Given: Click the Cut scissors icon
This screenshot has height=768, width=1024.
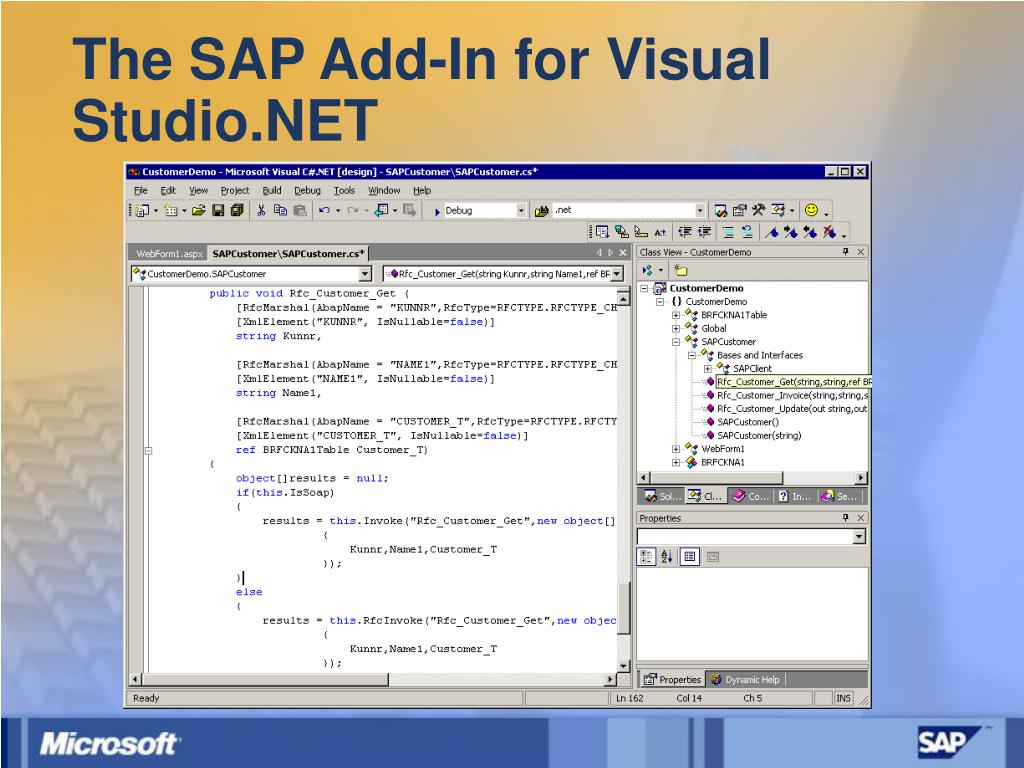Looking at the screenshot, I should pyautogui.click(x=261, y=211).
